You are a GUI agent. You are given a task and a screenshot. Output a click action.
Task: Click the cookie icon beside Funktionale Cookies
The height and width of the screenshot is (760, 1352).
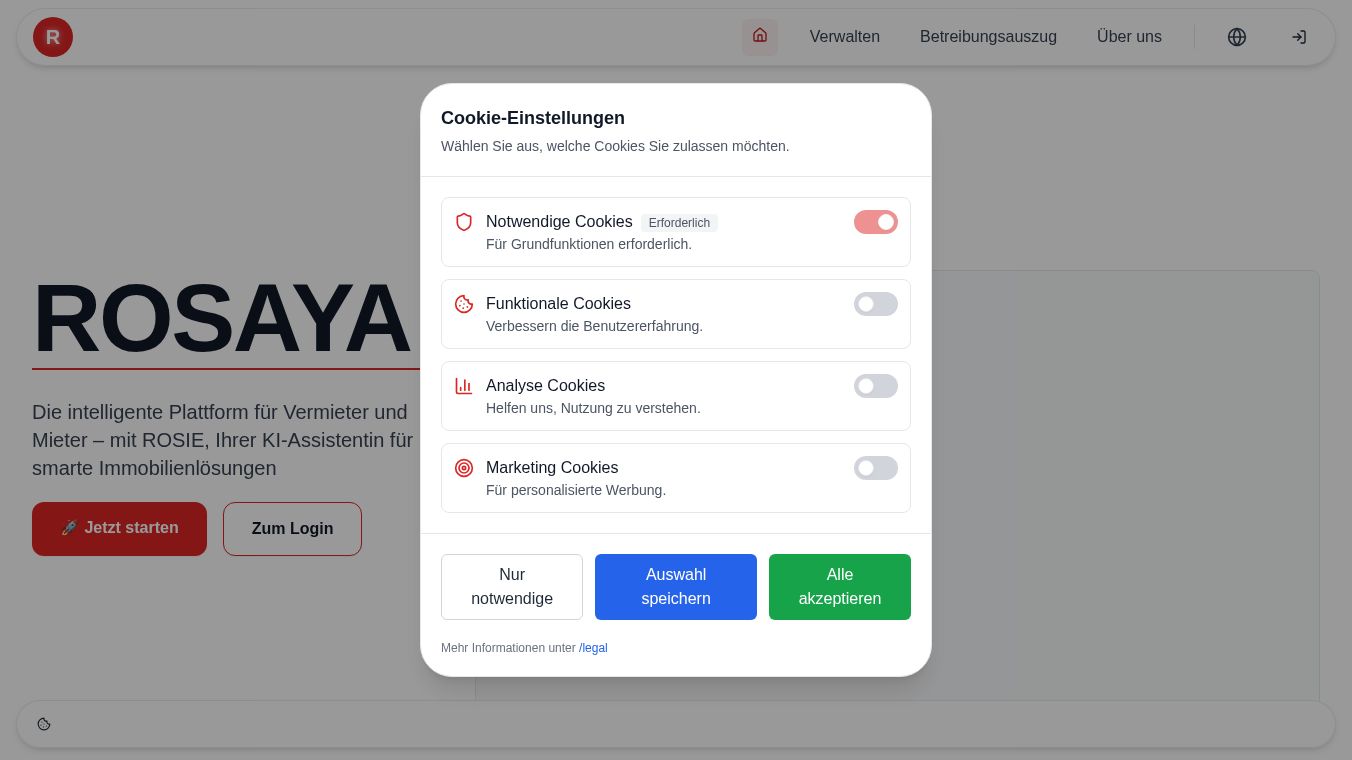coord(464,304)
